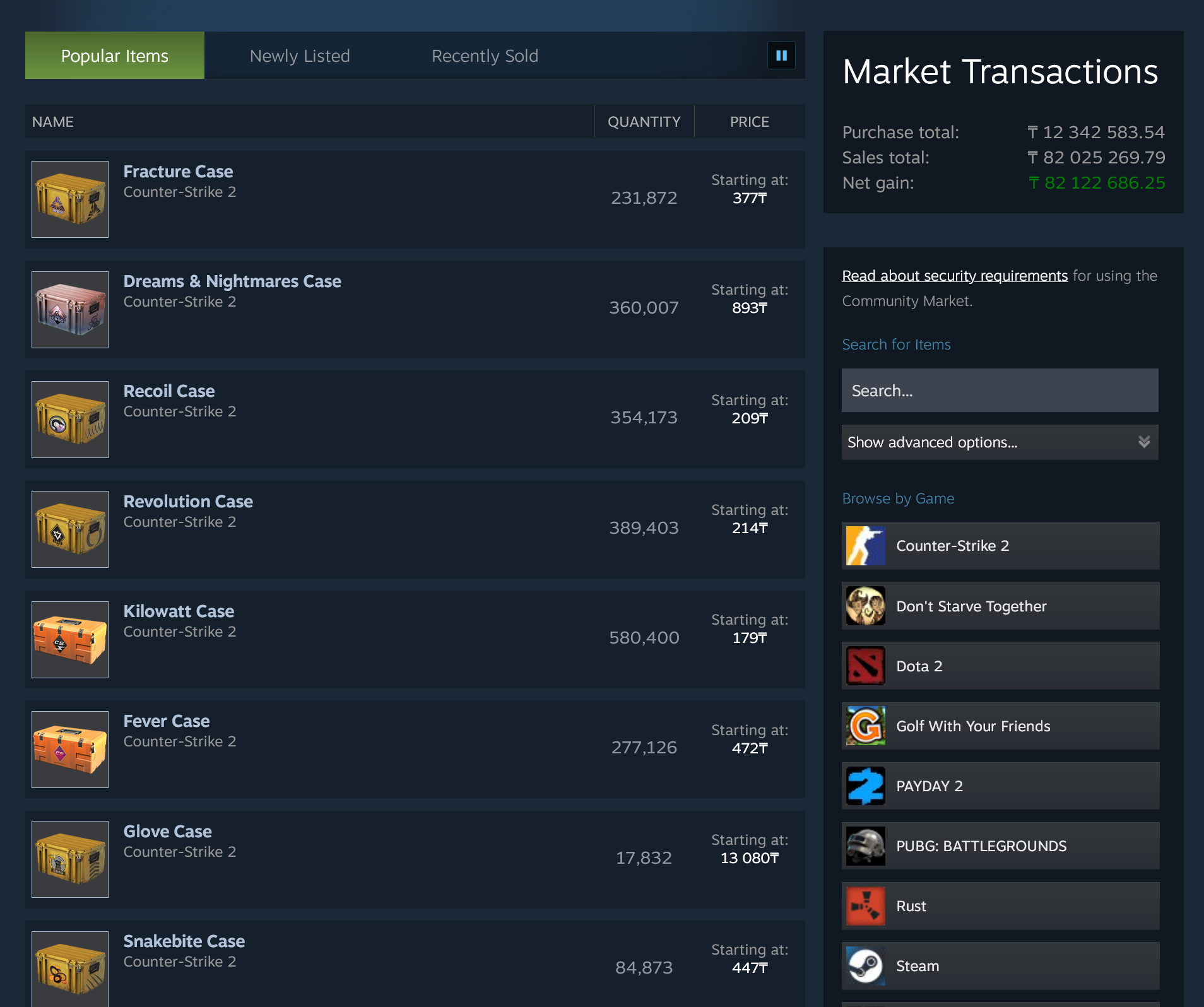Open the Kilowatt Case listing title

179,611
